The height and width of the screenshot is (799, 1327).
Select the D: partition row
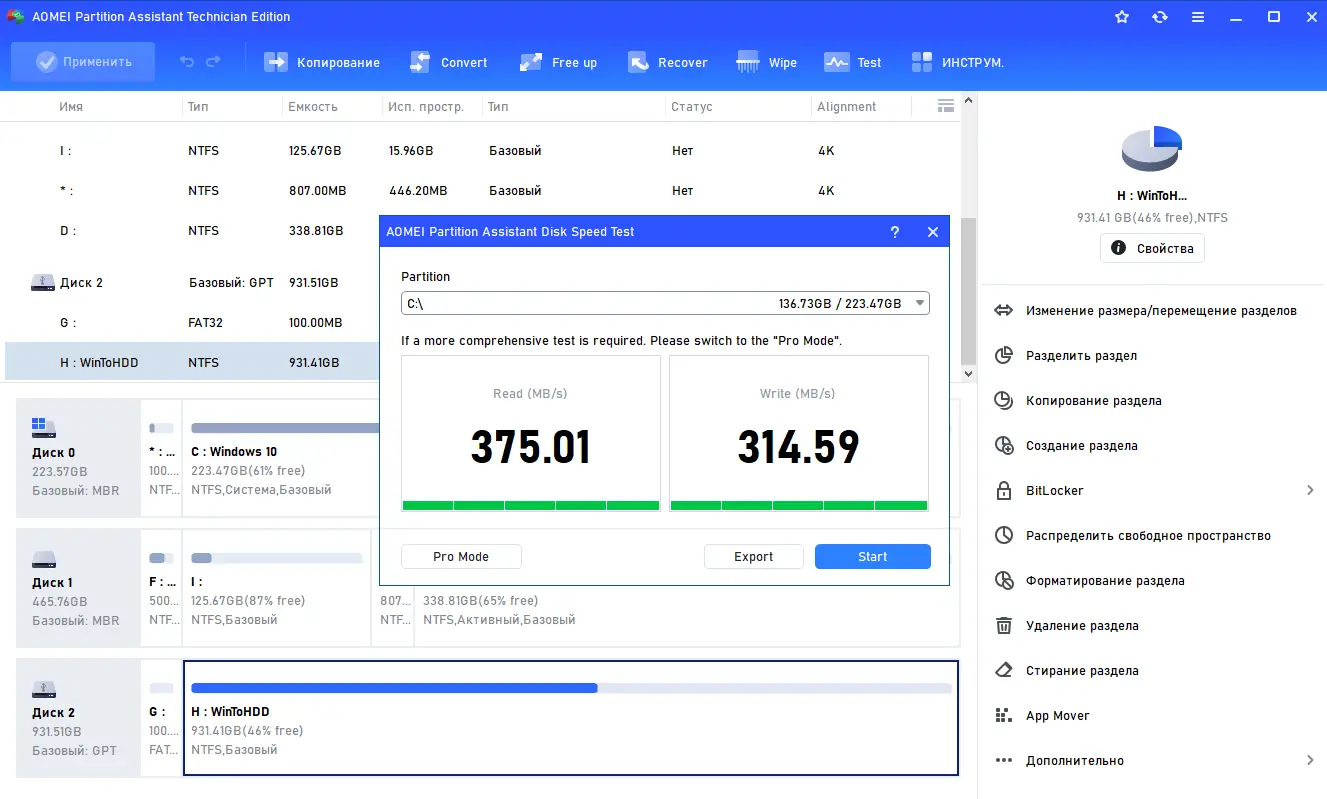(192, 231)
